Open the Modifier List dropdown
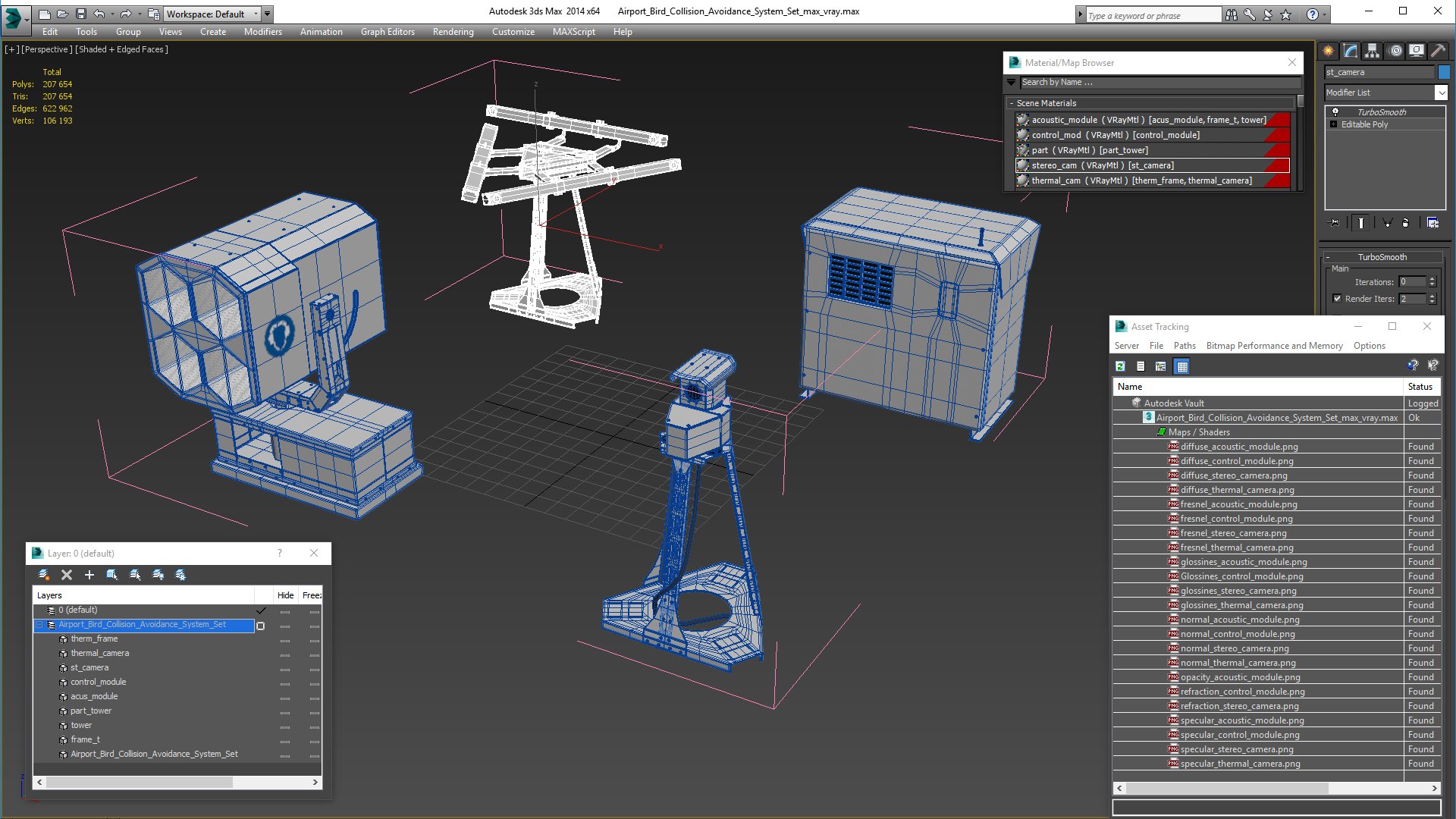This screenshot has width=1456, height=819. coord(1441,93)
